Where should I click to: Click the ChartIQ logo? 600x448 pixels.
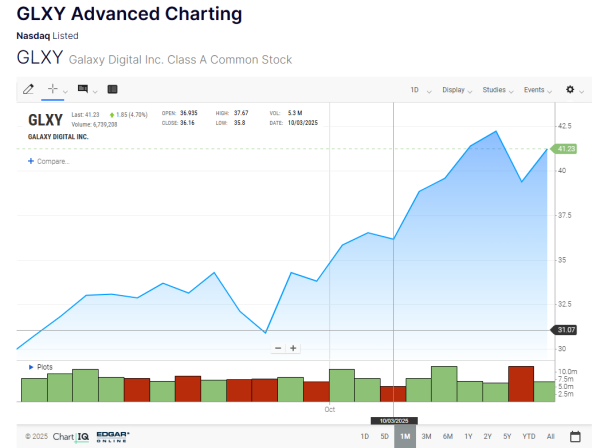(71, 436)
